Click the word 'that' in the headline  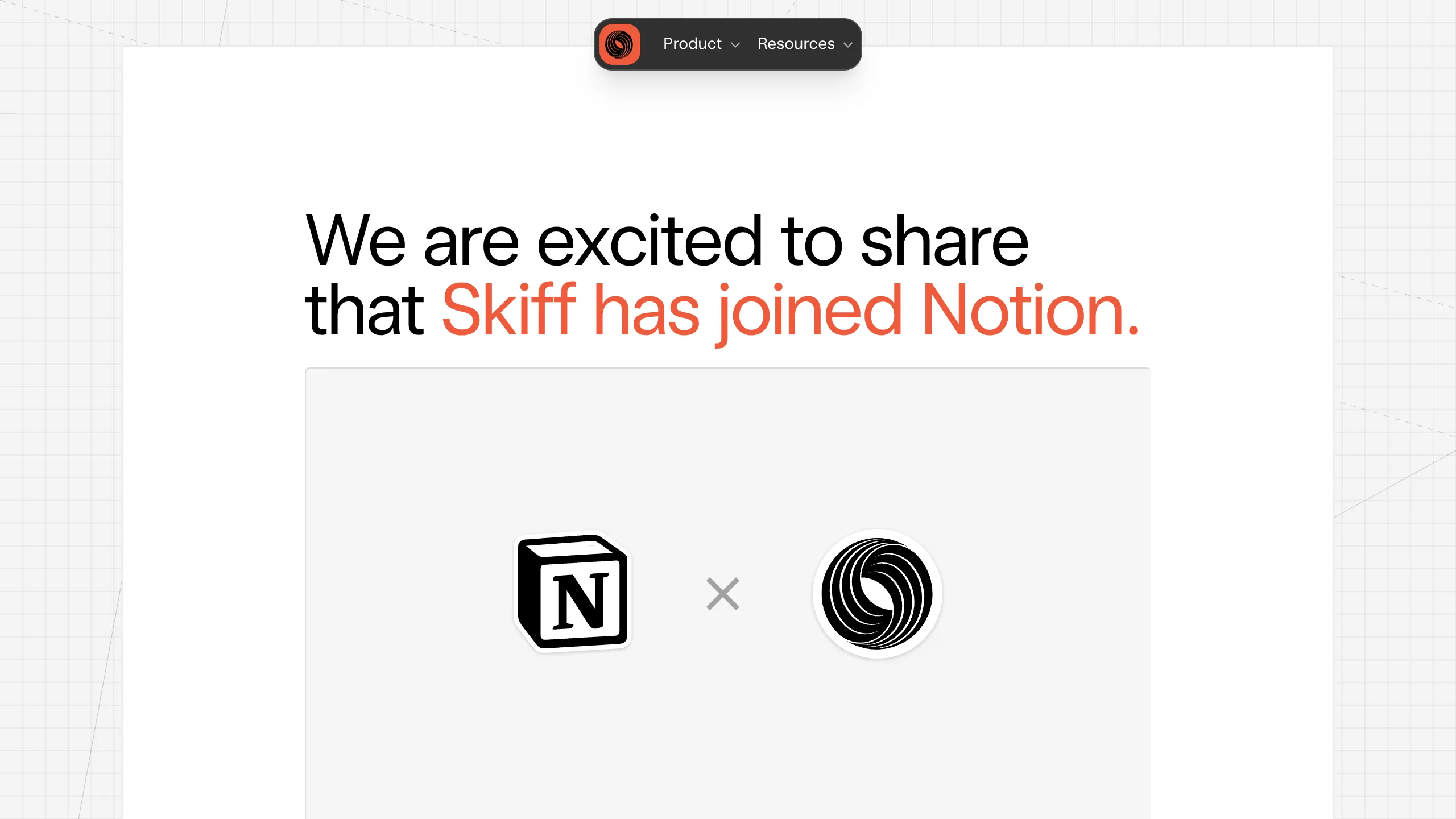(365, 311)
